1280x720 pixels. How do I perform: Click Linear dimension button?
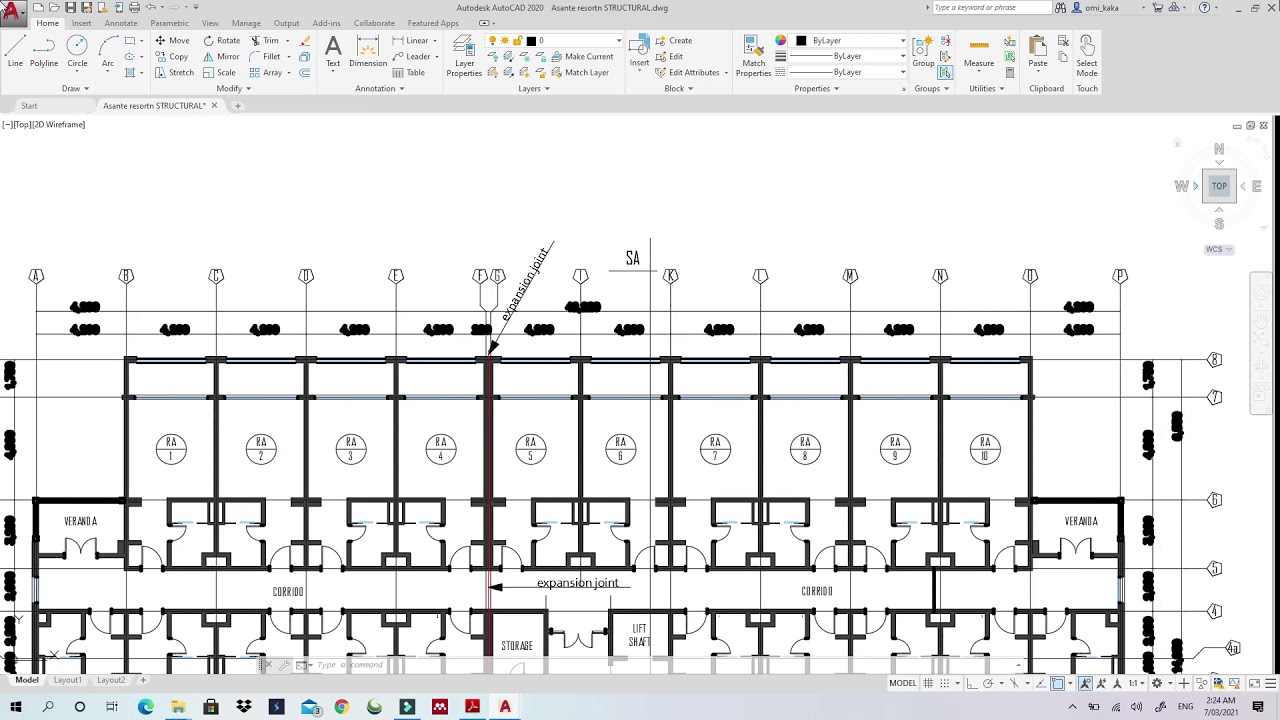[x=411, y=41]
